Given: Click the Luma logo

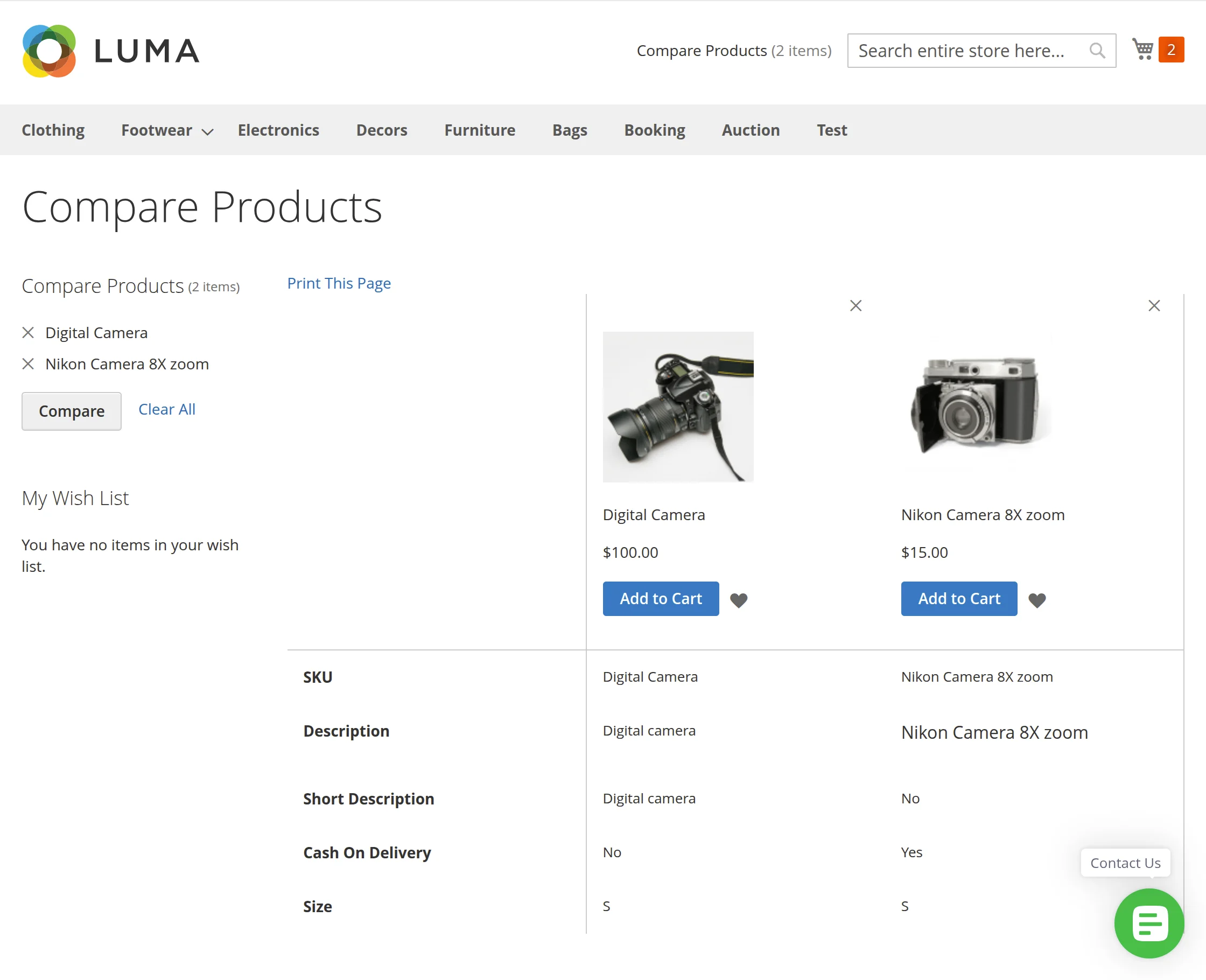Looking at the screenshot, I should pos(110,51).
